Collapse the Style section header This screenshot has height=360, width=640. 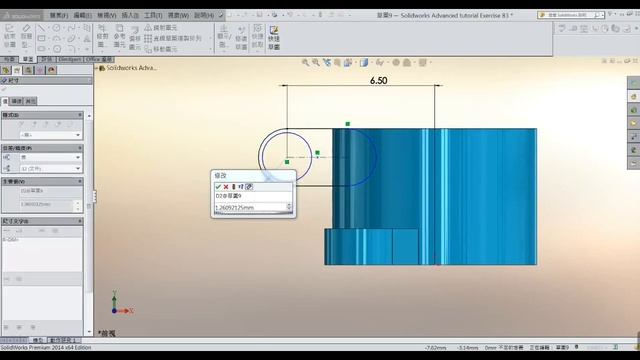(42, 115)
